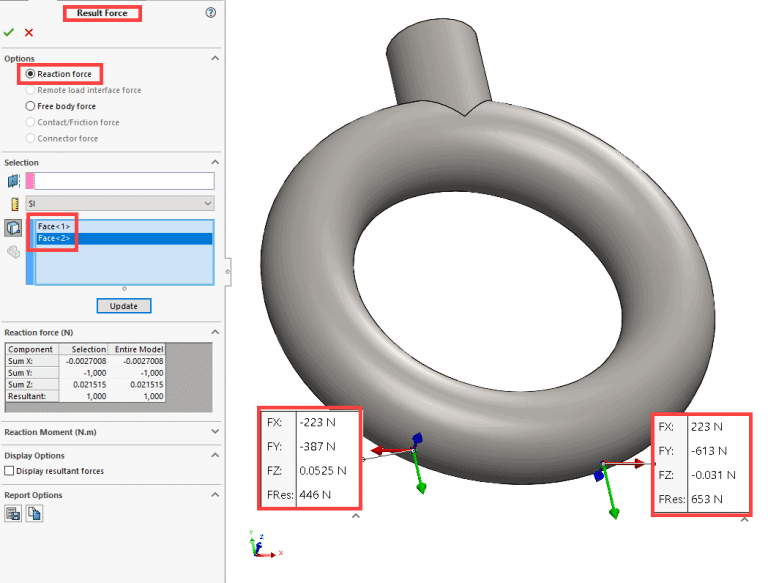The image size is (768, 583).
Task: Accept results with the green checkmark
Action: pos(9,33)
